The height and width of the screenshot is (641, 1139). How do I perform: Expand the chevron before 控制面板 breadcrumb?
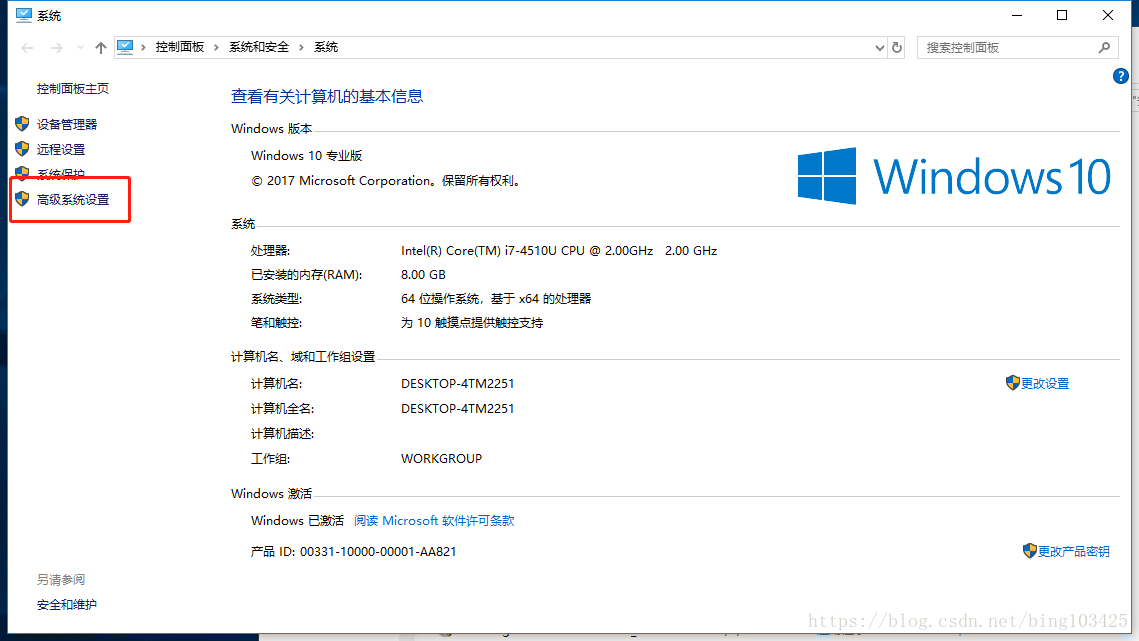tap(143, 47)
